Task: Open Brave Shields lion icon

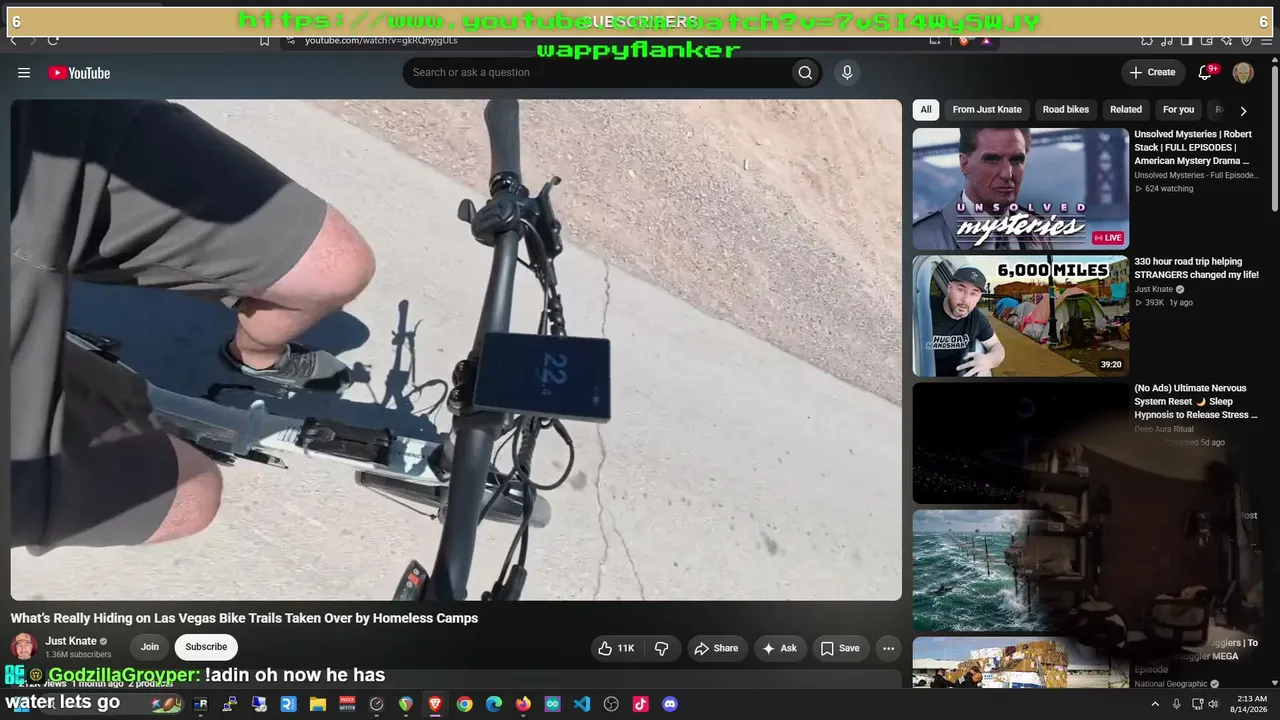Action: click(x=964, y=40)
